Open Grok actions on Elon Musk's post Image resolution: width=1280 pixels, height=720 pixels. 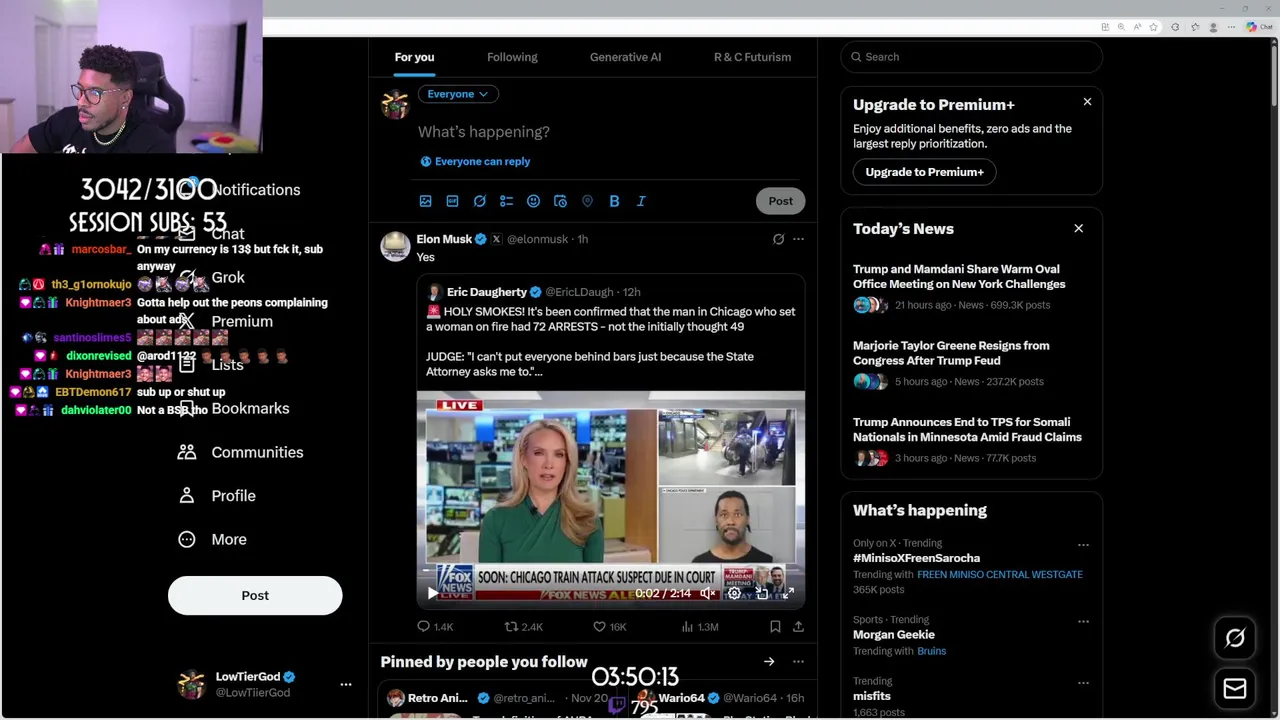coord(778,239)
